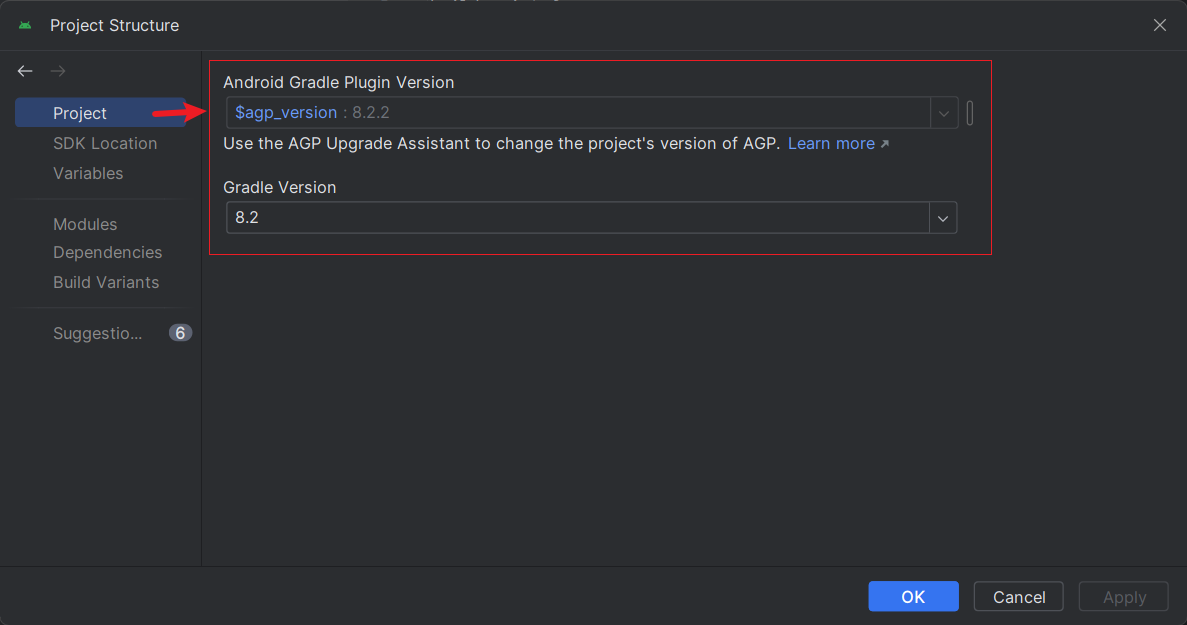The height and width of the screenshot is (625, 1187).
Task: Expand the Gradle Version dropdown arrow
Action: (943, 218)
